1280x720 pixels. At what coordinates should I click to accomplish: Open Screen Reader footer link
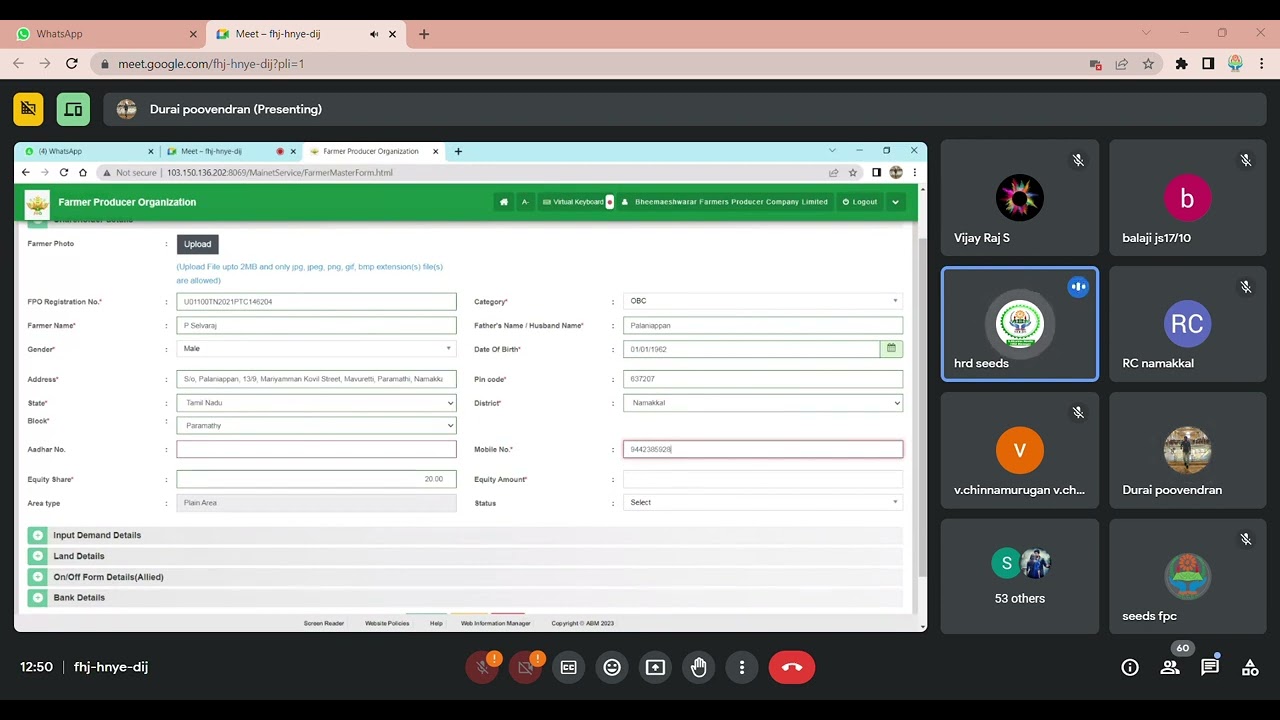tap(324, 623)
